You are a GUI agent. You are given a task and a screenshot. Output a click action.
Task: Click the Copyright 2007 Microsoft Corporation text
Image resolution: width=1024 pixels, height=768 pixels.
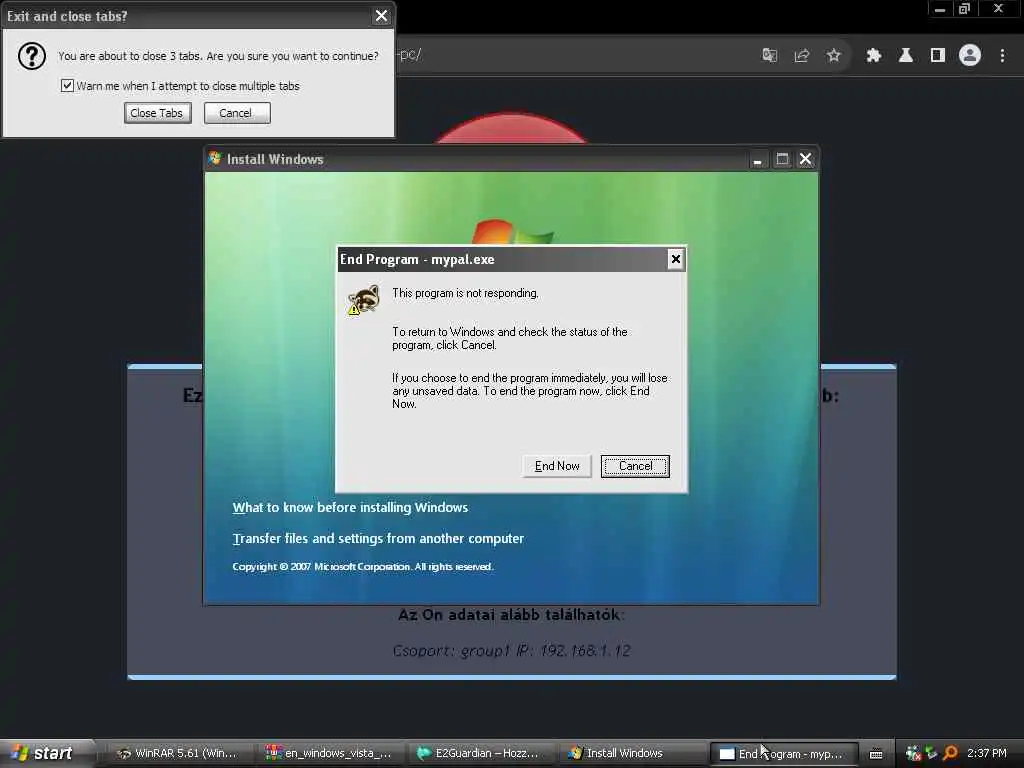362,566
